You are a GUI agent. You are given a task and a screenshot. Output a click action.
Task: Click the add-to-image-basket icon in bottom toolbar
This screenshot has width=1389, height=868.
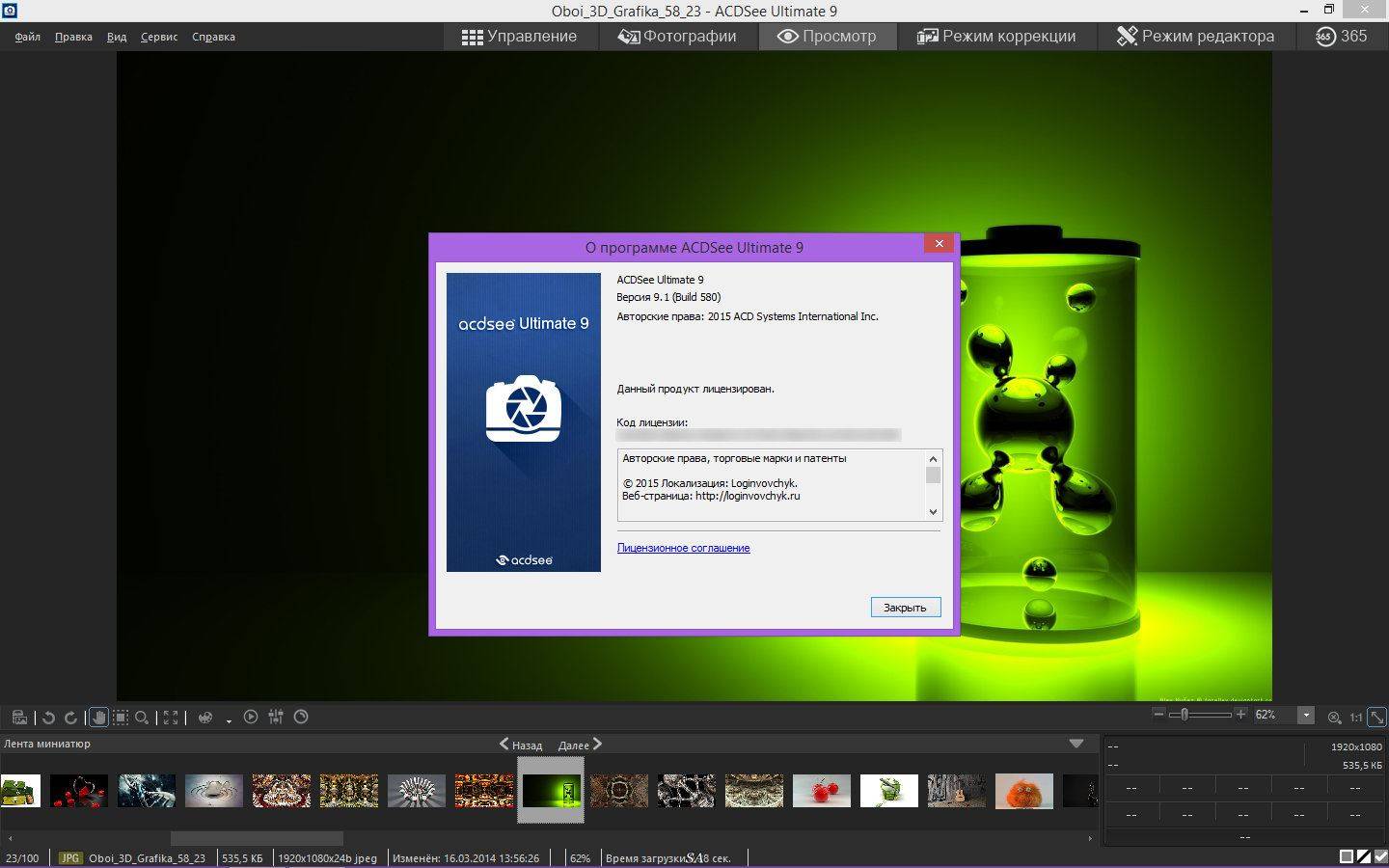point(19,717)
